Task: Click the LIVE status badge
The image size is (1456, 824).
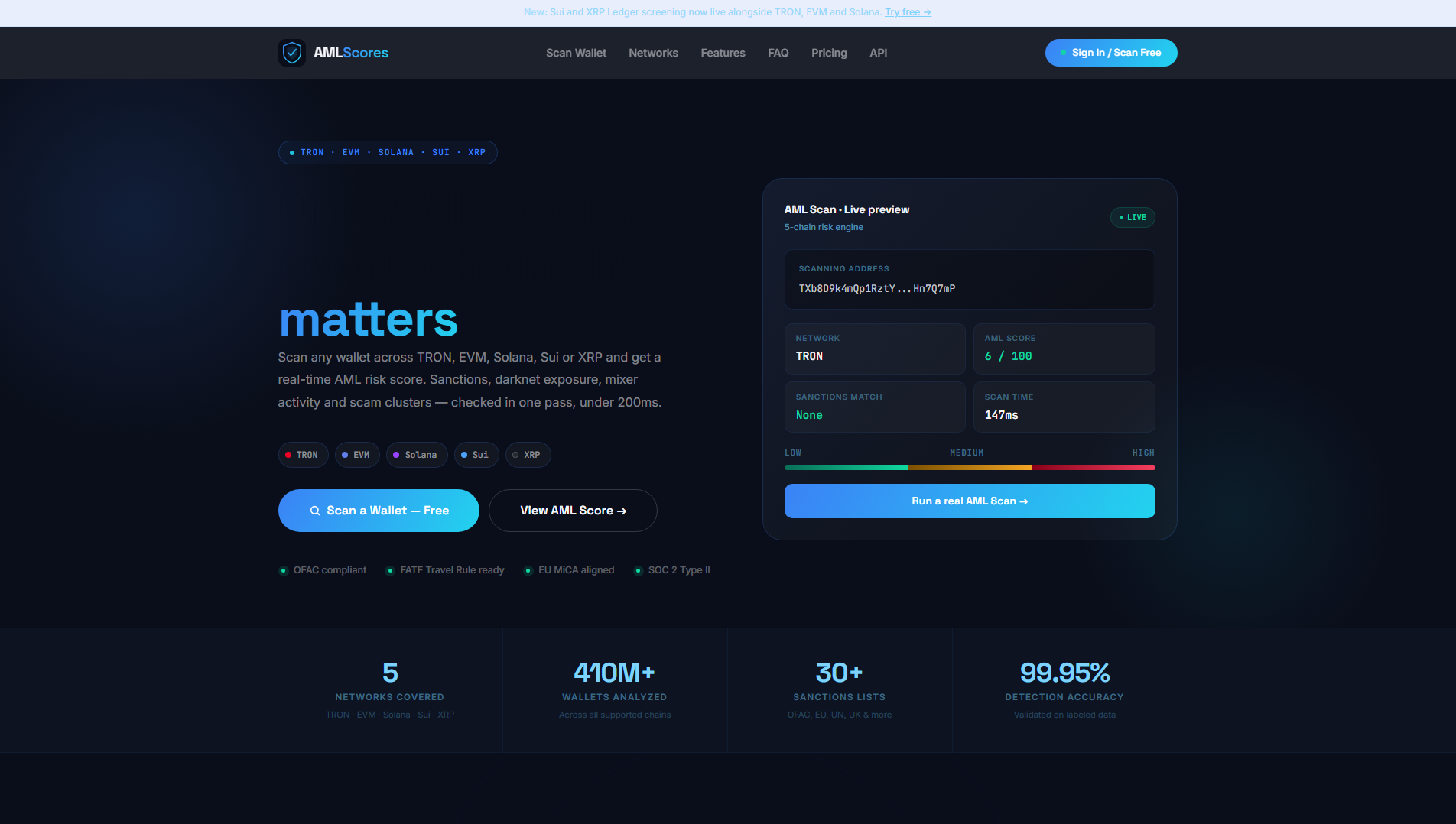Action: (1133, 218)
